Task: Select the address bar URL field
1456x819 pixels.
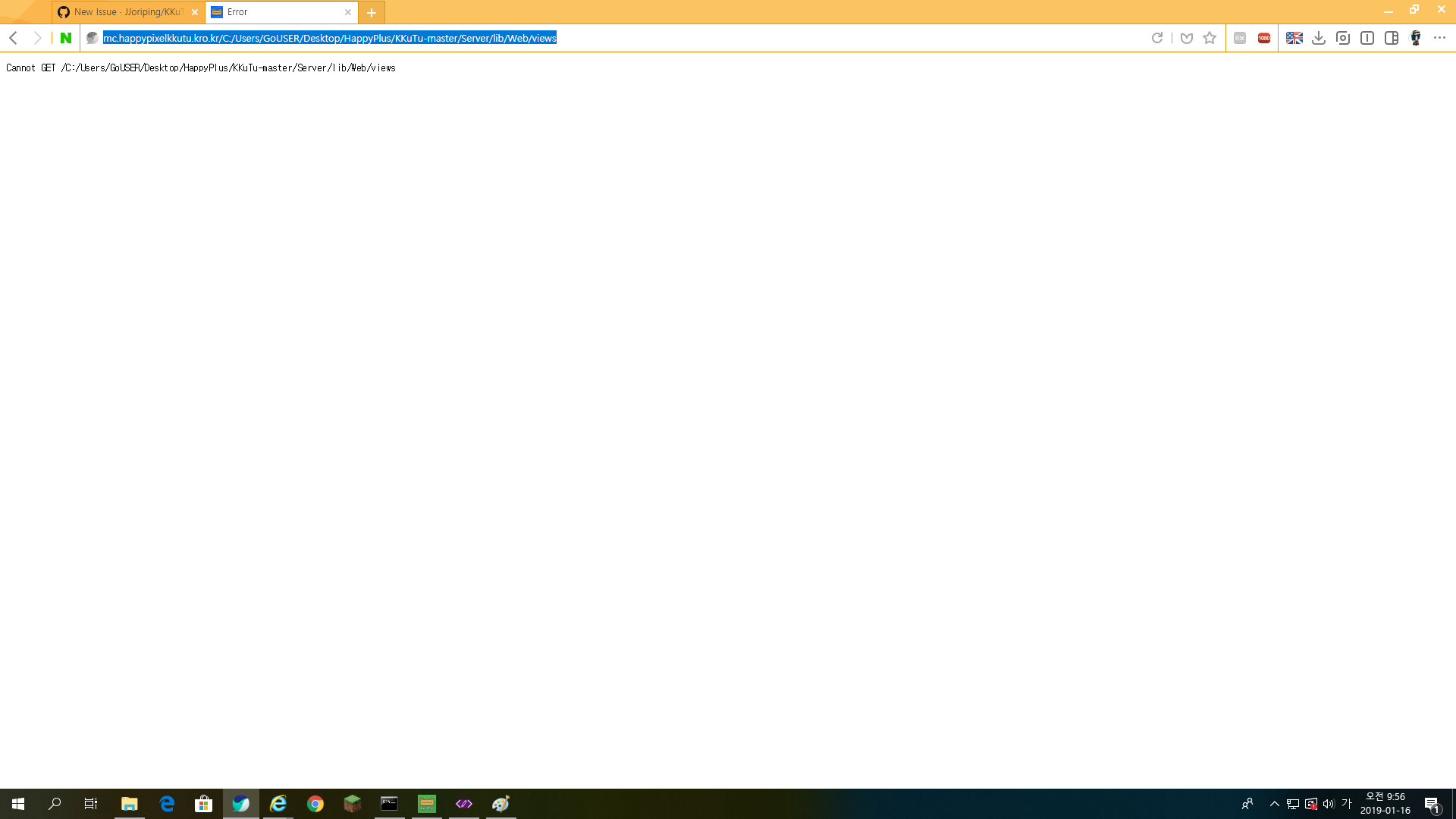Action: 622,38
